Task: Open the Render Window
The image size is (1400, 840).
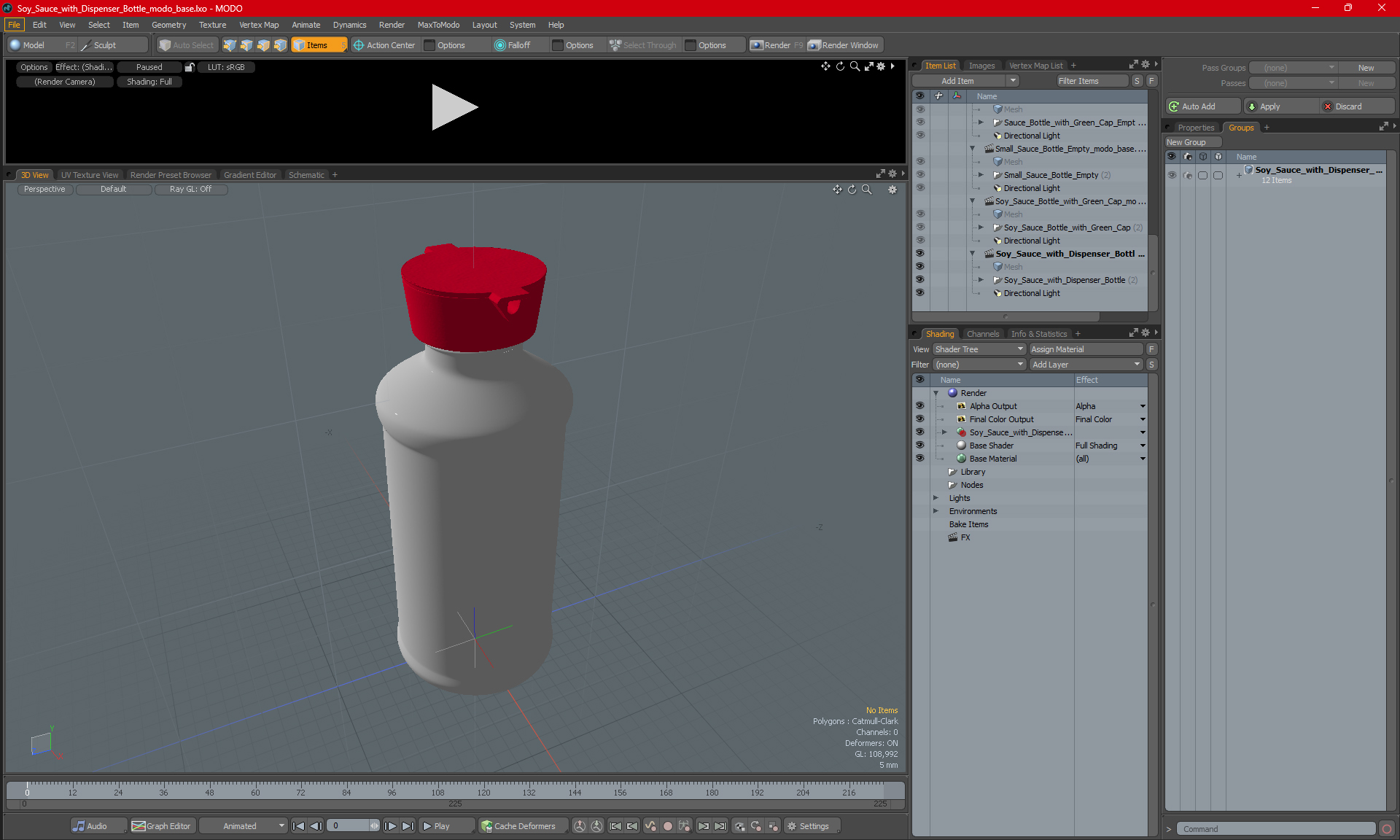Action: coord(844,45)
